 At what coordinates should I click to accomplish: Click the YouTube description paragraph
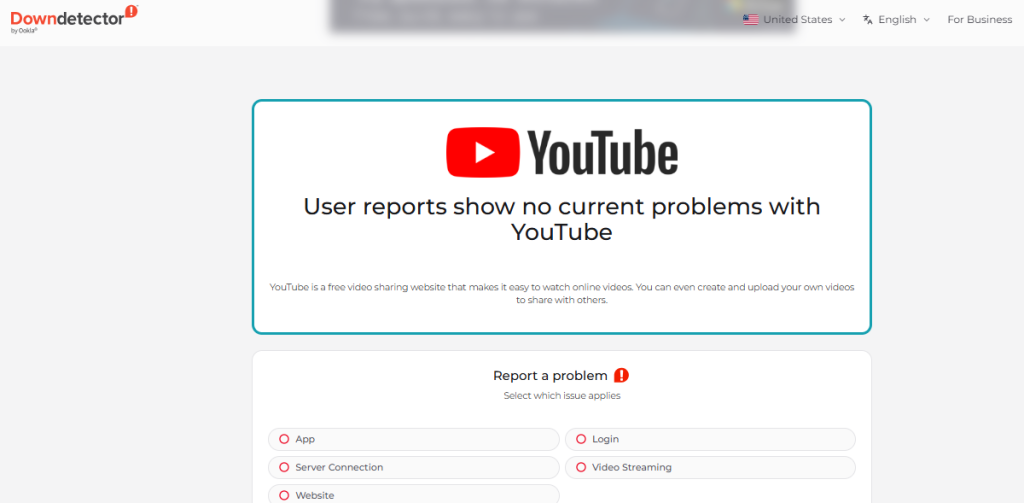coord(562,294)
